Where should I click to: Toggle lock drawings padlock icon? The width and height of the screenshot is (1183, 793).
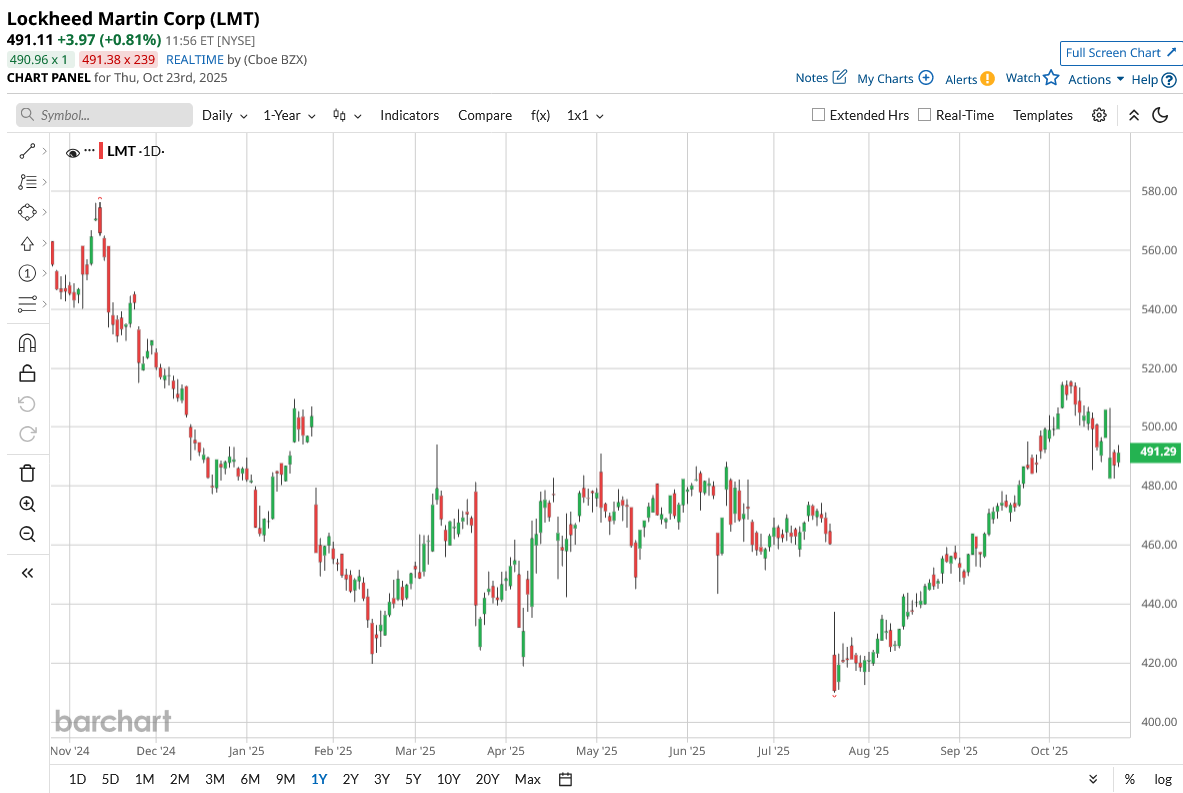click(x=27, y=373)
